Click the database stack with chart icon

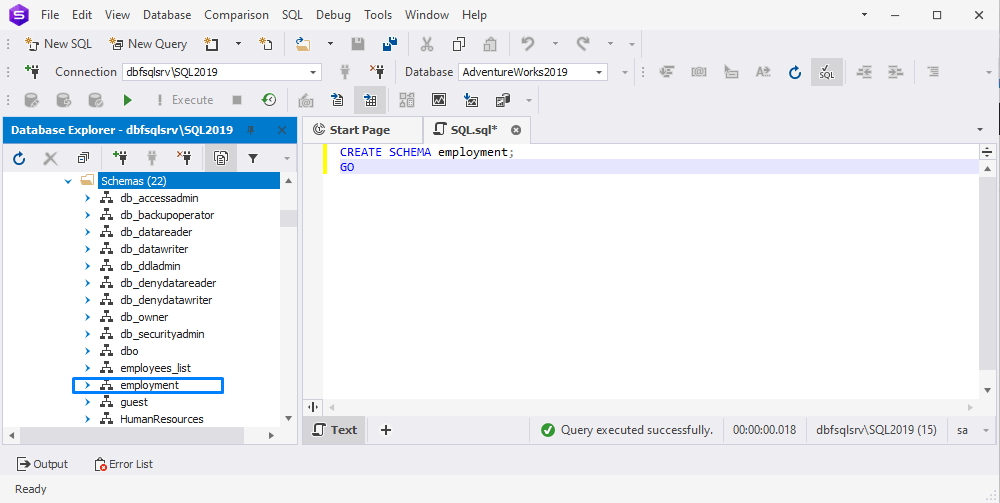[x=503, y=100]
